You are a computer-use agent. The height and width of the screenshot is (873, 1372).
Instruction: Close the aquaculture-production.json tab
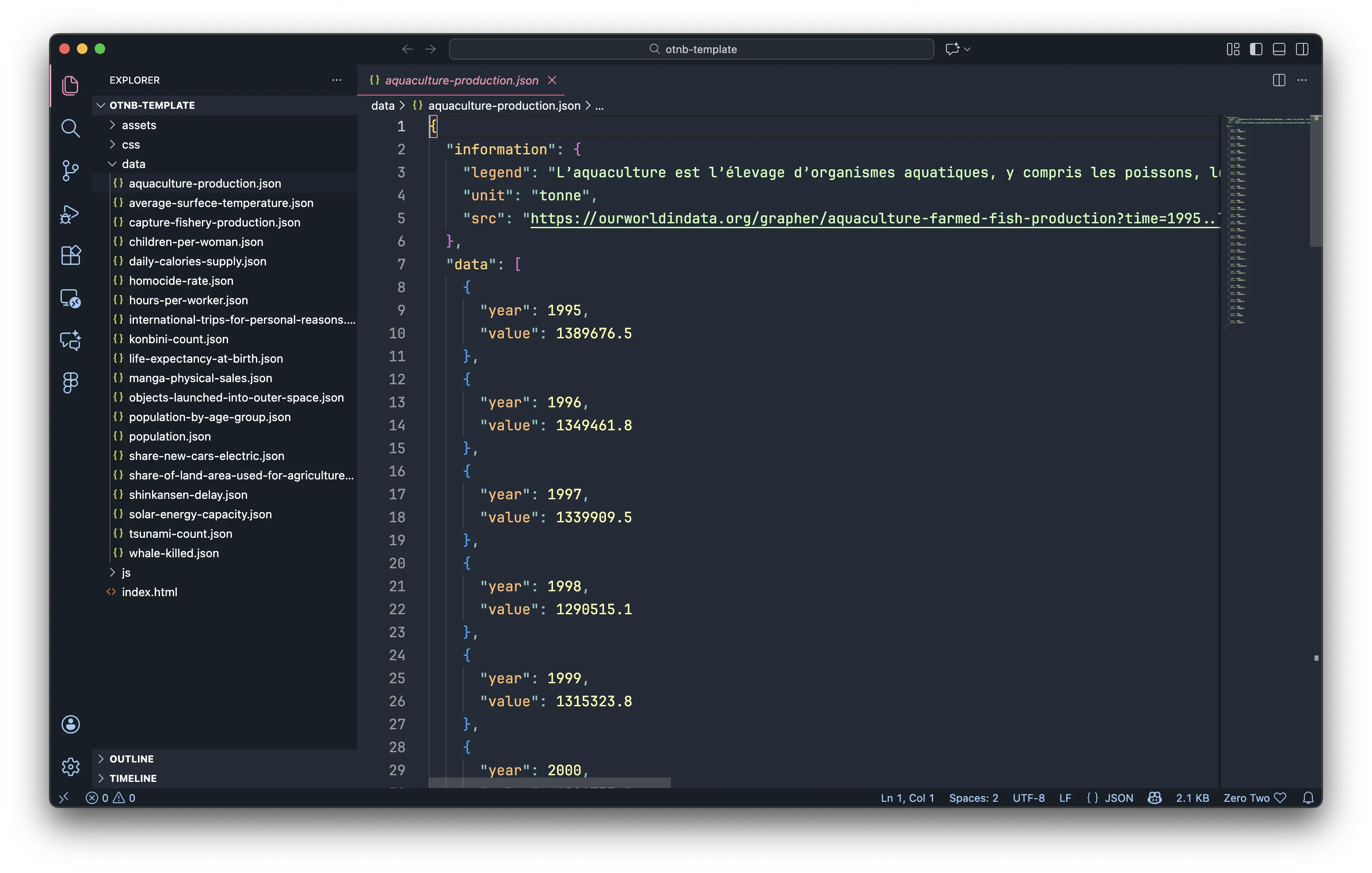click(552, 80)
